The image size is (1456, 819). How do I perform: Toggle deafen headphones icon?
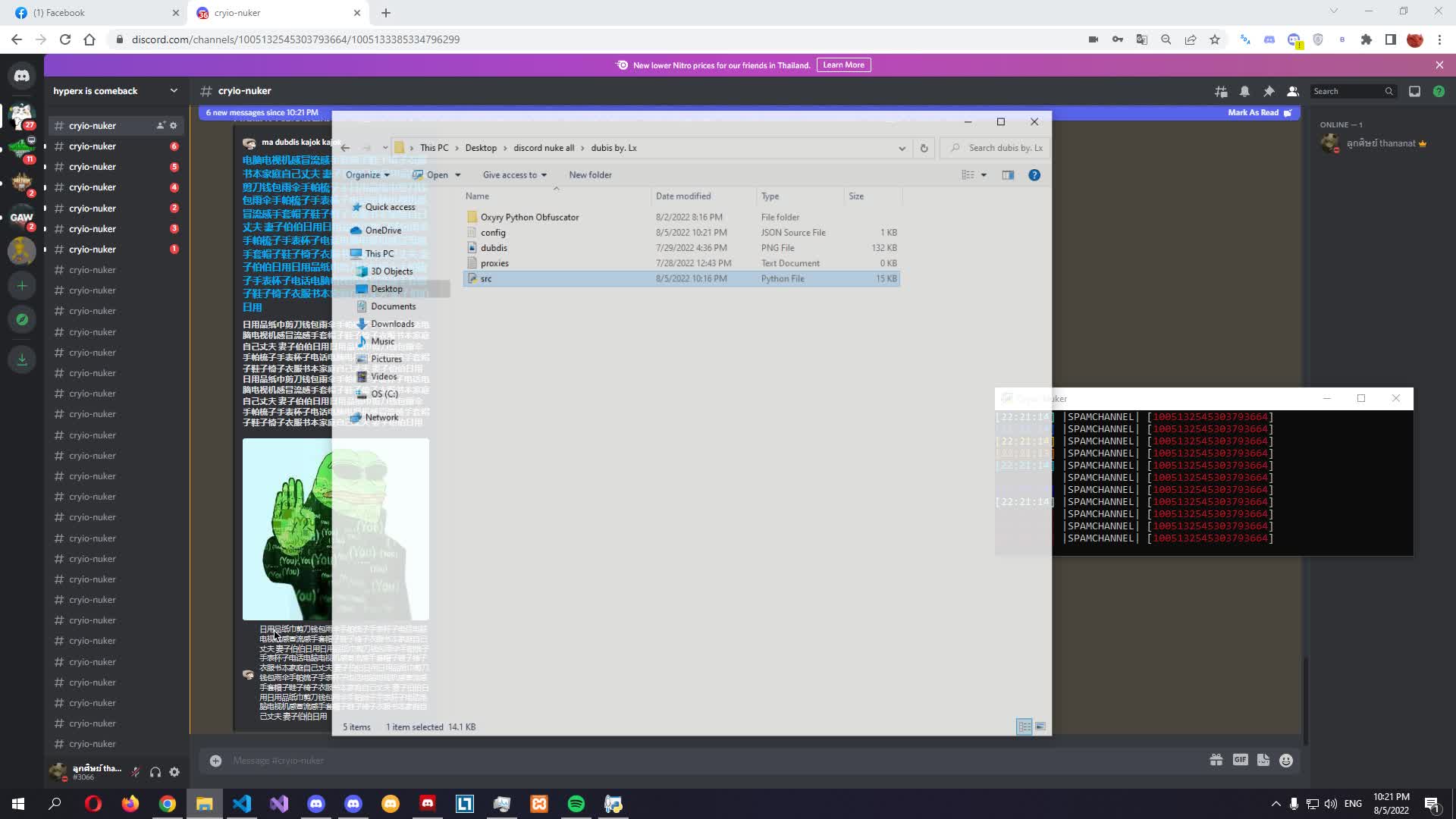point(155,772)
